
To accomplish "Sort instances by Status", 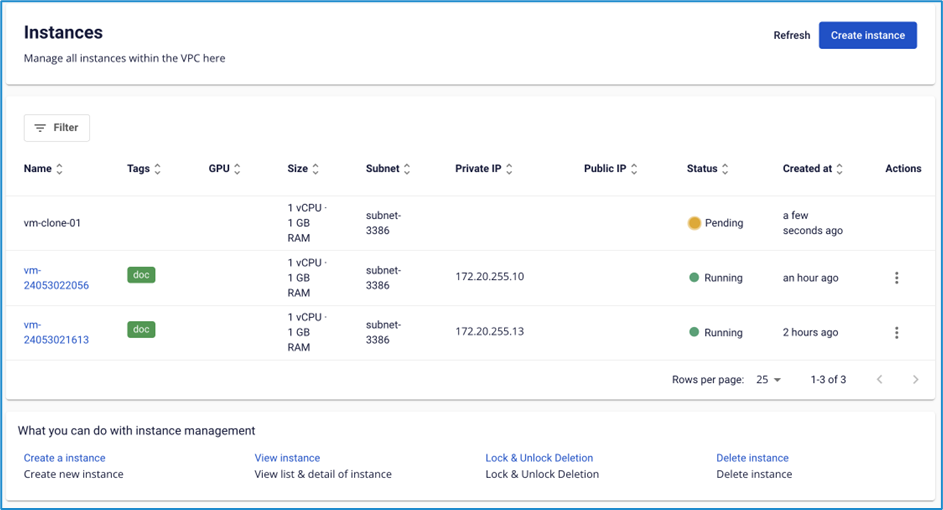I will [725, 169].
